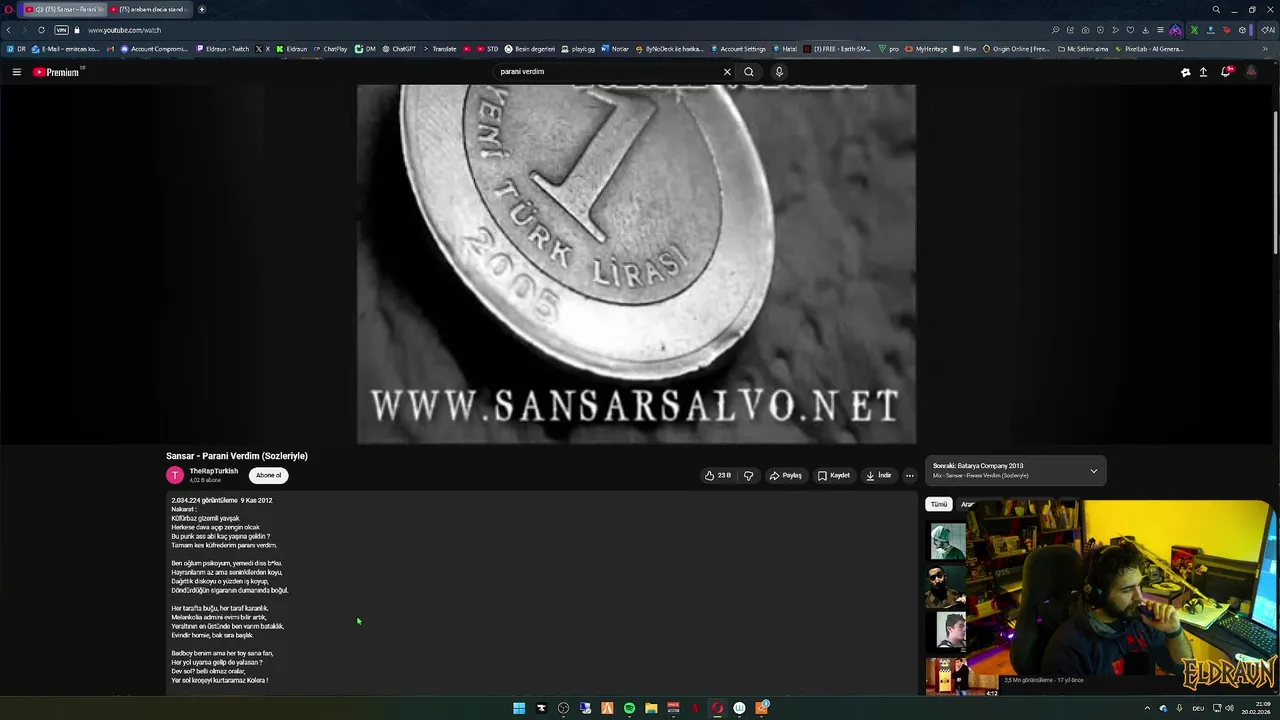Open the taskbar clock and date
Image resolution: width=1280 pixels, height=720 pixels.
1257,708
